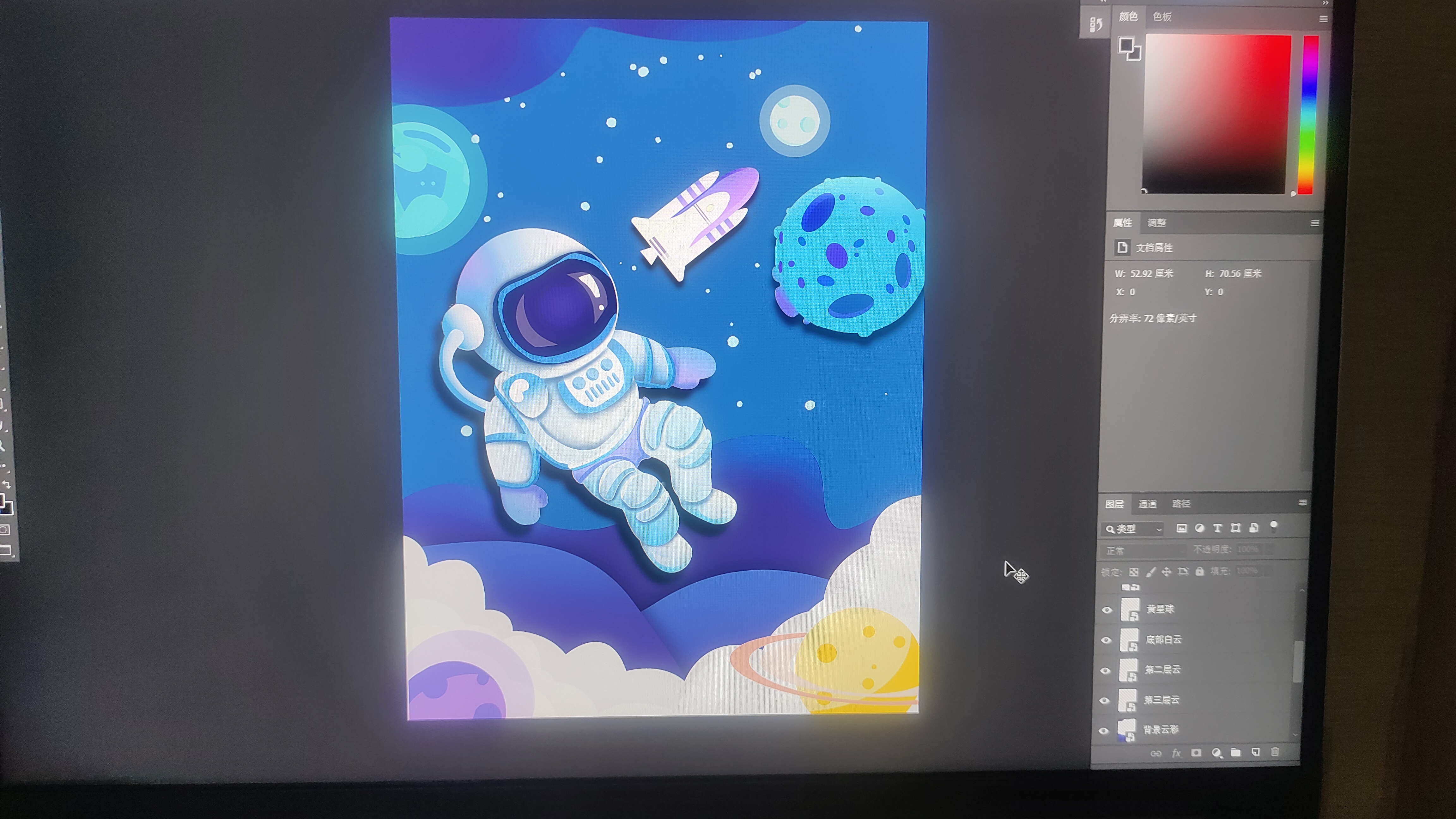Select the 背景云彩 layer name
Image resolution: width=1456 pixels, height=819 pixels.
1160,730
